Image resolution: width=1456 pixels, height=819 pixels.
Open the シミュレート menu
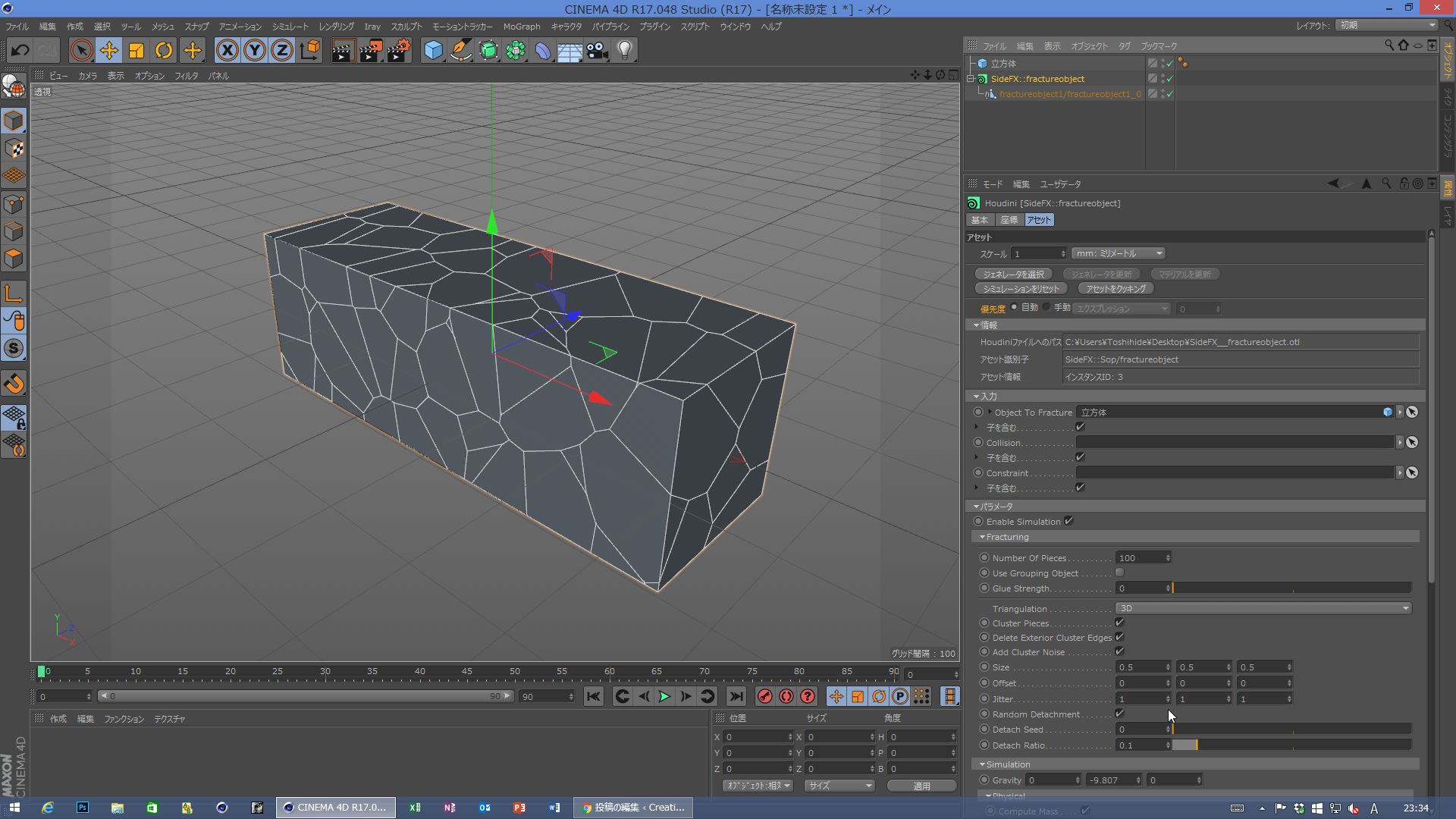tap(290, 27)
